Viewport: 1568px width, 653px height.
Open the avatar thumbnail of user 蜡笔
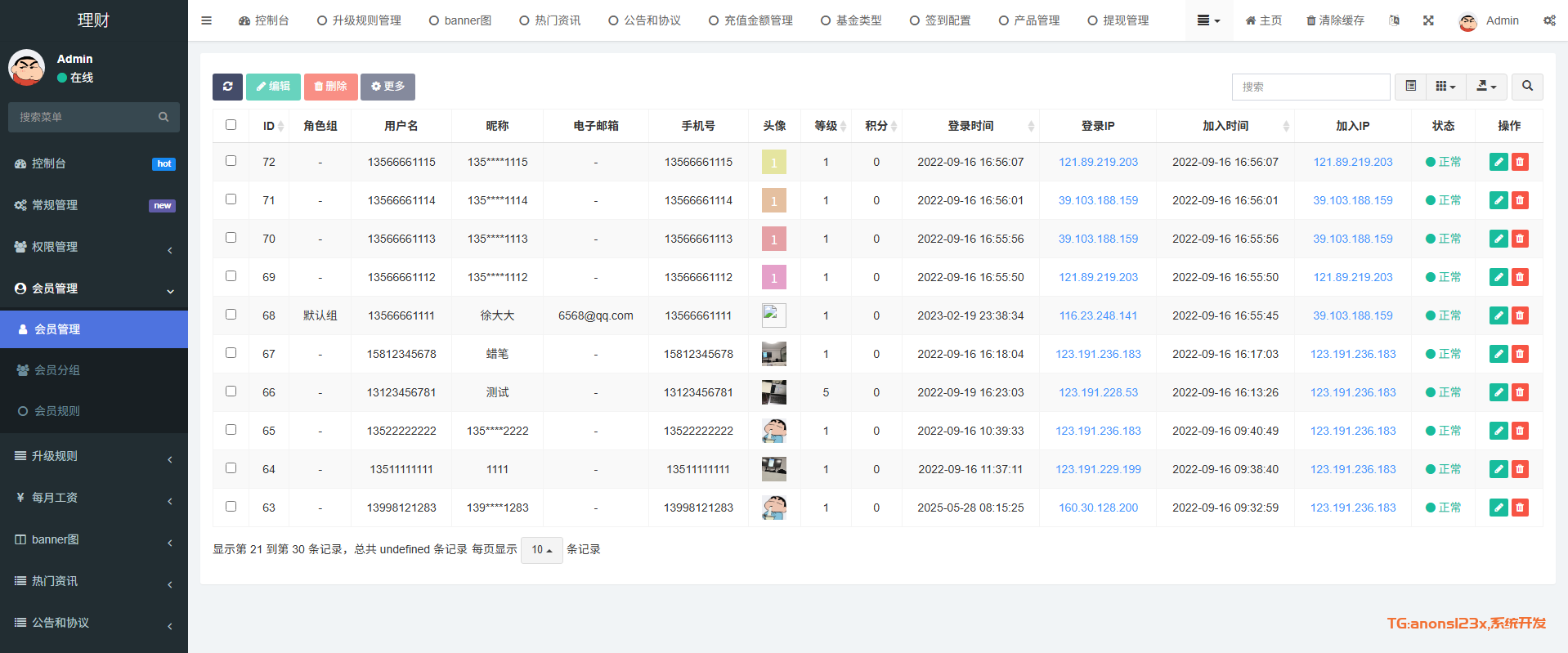(x=774, y=354)
